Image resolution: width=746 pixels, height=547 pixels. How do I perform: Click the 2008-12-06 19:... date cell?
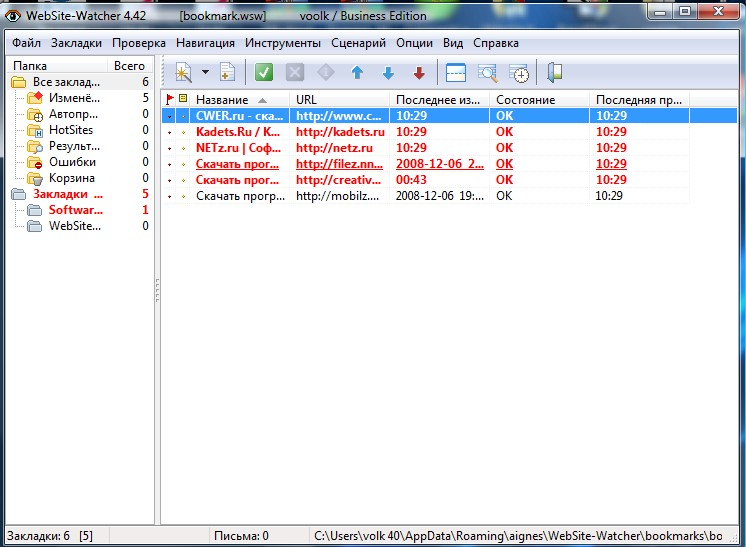pyautogui.click(x=440, y=196)
